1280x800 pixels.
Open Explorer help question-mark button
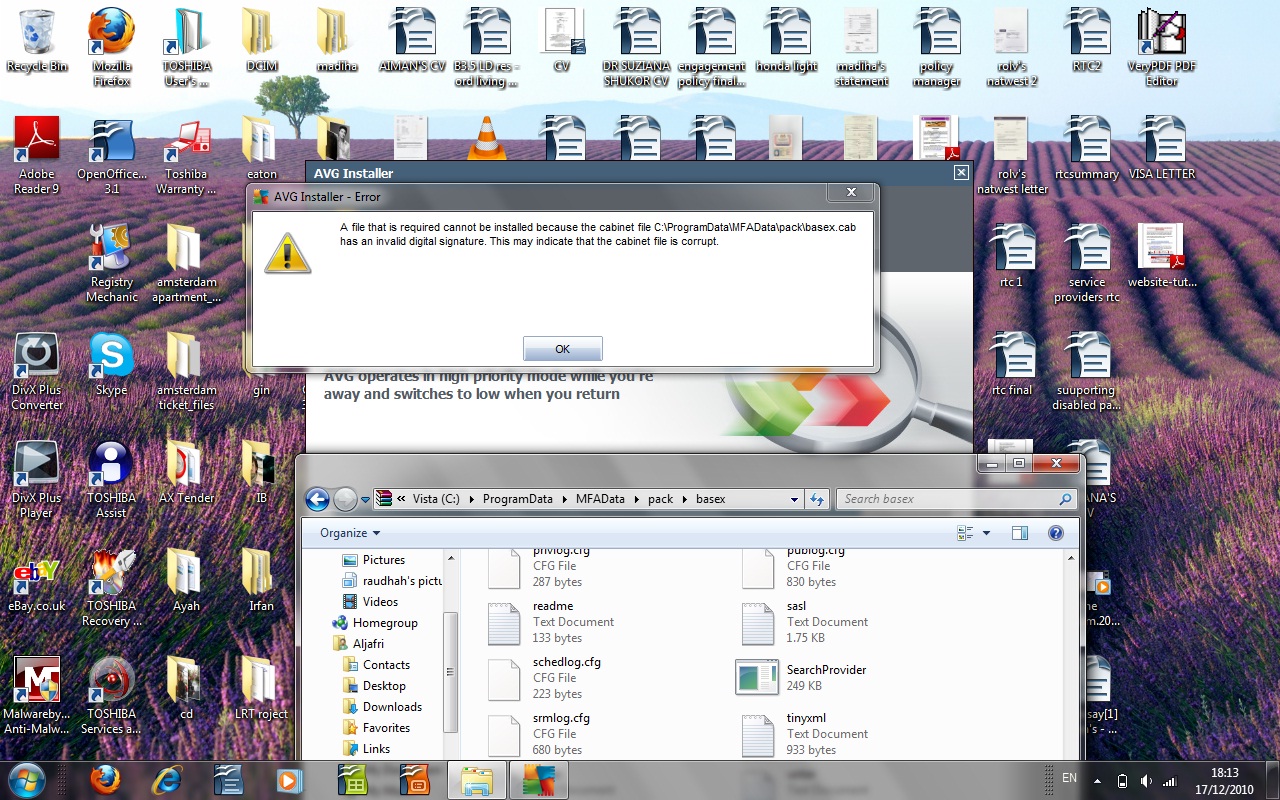1055,533
